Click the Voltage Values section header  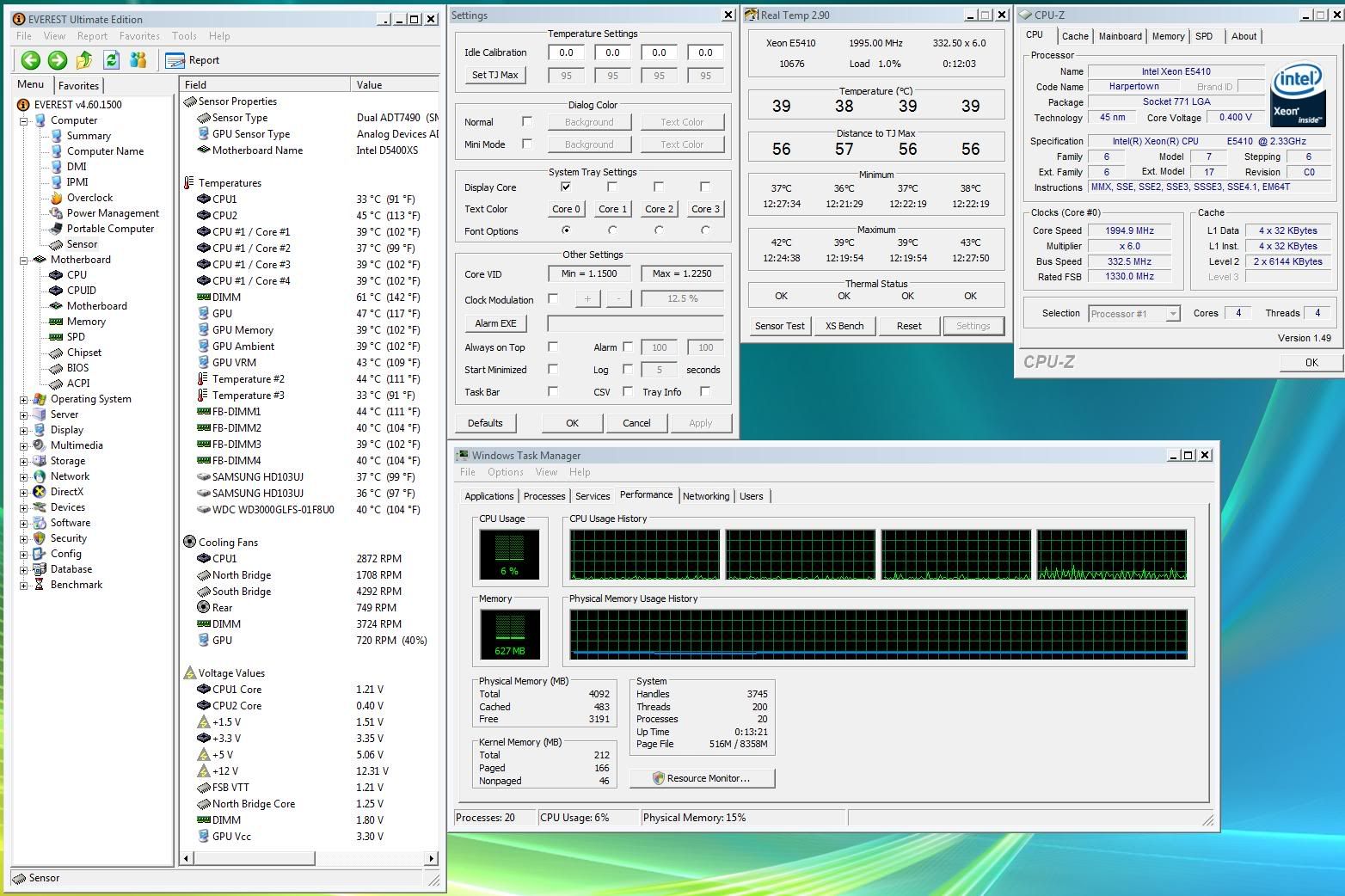click(231, 673)
